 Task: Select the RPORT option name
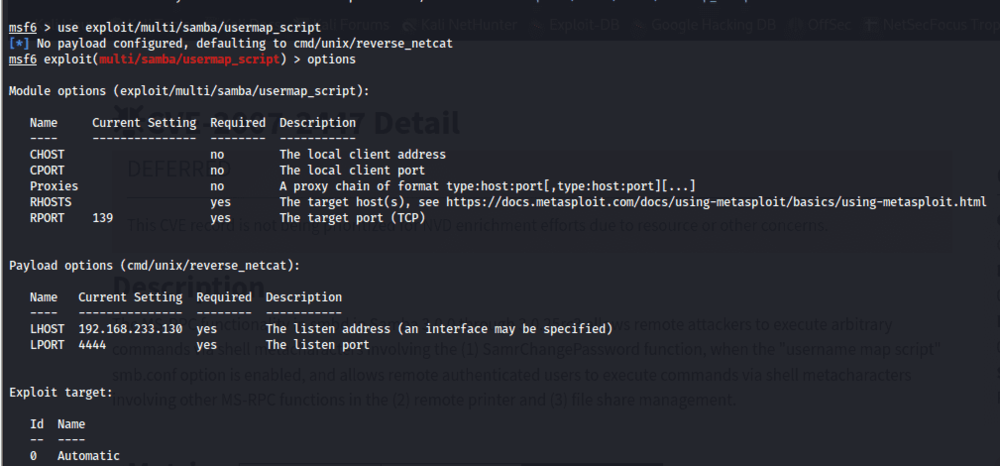click(x=47, y=218)
